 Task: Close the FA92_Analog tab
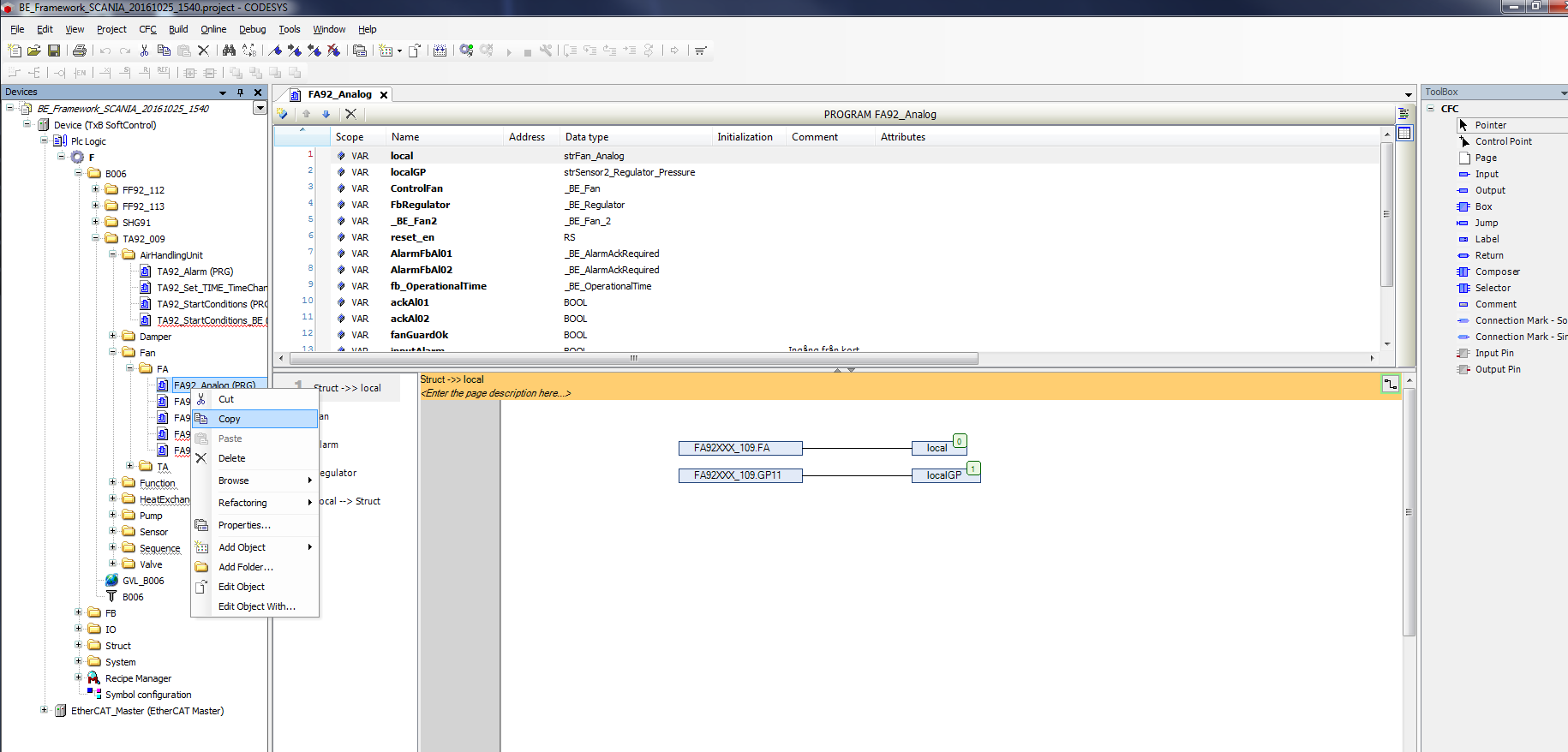point(384,95)
